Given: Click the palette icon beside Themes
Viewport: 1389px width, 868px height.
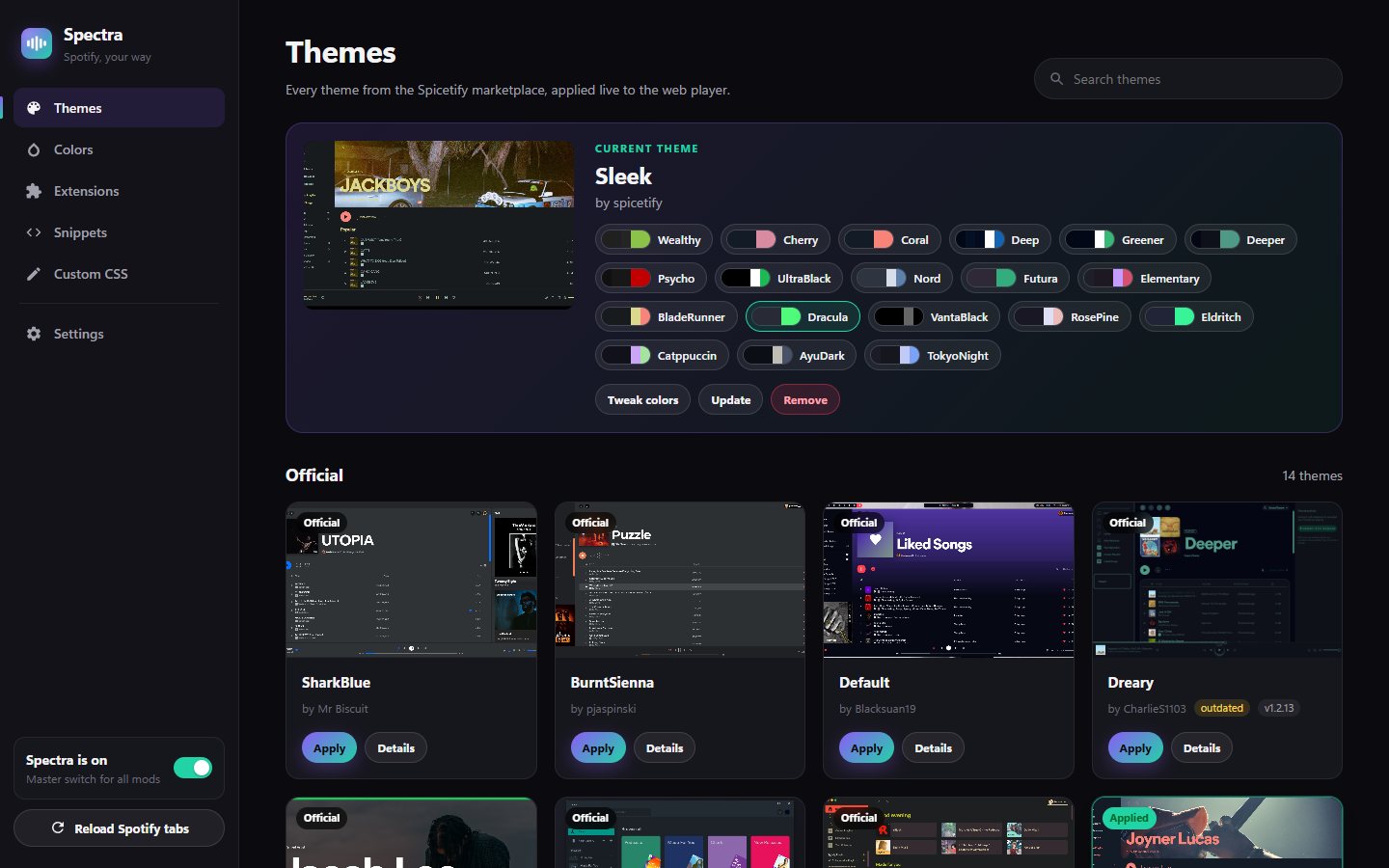Looking at the screenshot, I should click(x=34, y=108).
